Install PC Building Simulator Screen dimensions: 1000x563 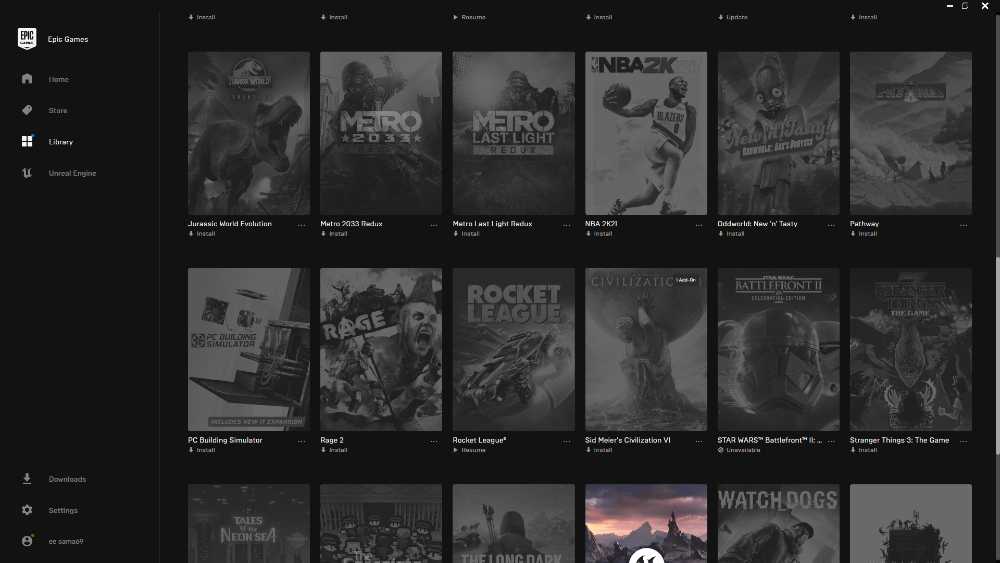click(x=202, y=450)
